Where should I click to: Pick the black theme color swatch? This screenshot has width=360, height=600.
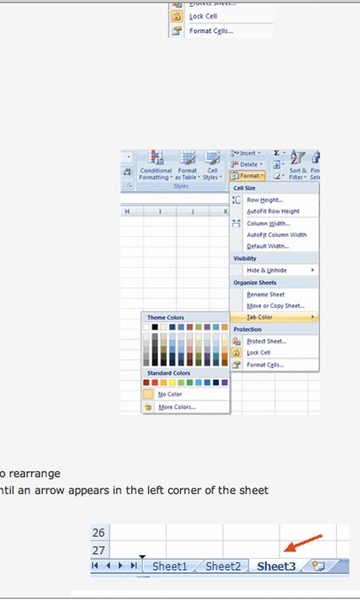click(x=155, y=327)
